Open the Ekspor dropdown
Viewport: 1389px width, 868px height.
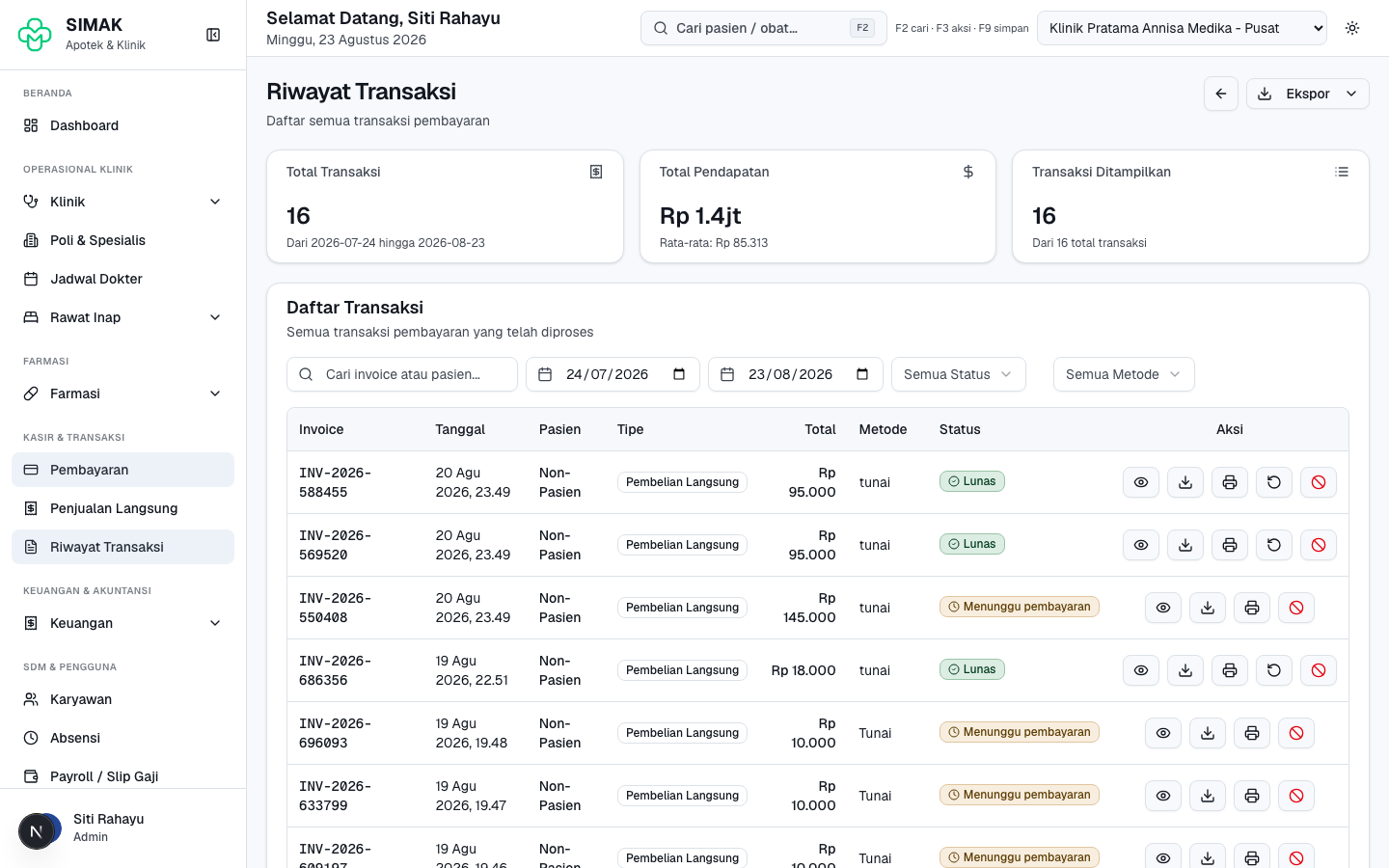[1308, 94]
